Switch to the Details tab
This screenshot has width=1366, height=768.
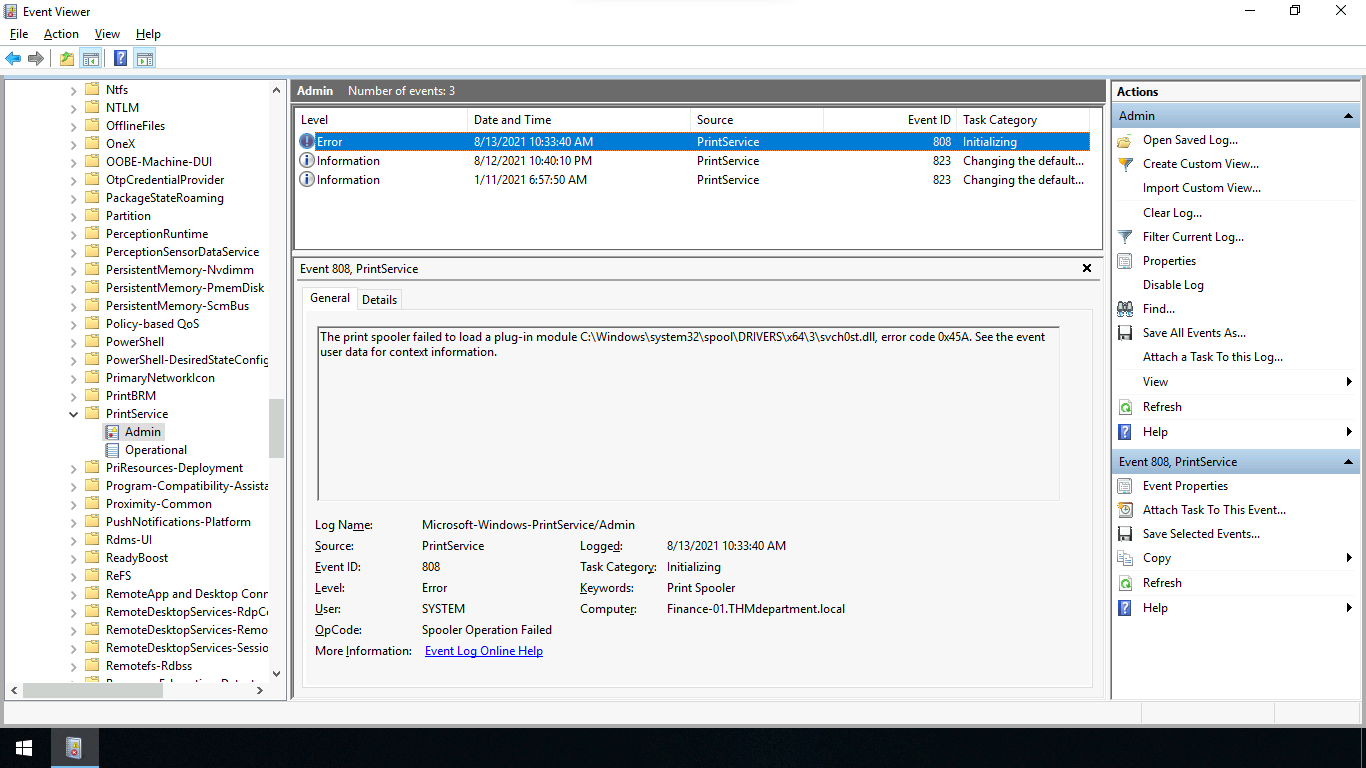pyautogui.click(x=380, y=299)
